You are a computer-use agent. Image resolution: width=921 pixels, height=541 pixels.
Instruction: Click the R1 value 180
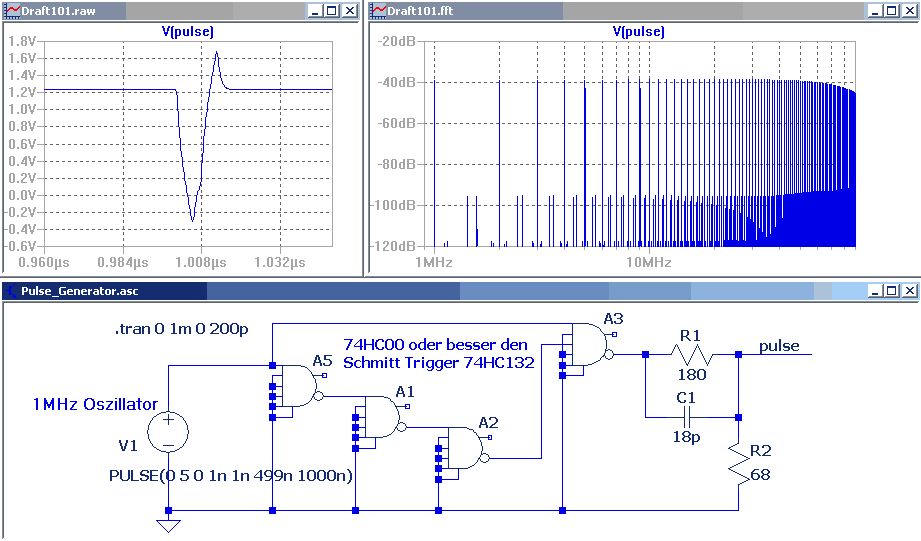tap(692, 375)
